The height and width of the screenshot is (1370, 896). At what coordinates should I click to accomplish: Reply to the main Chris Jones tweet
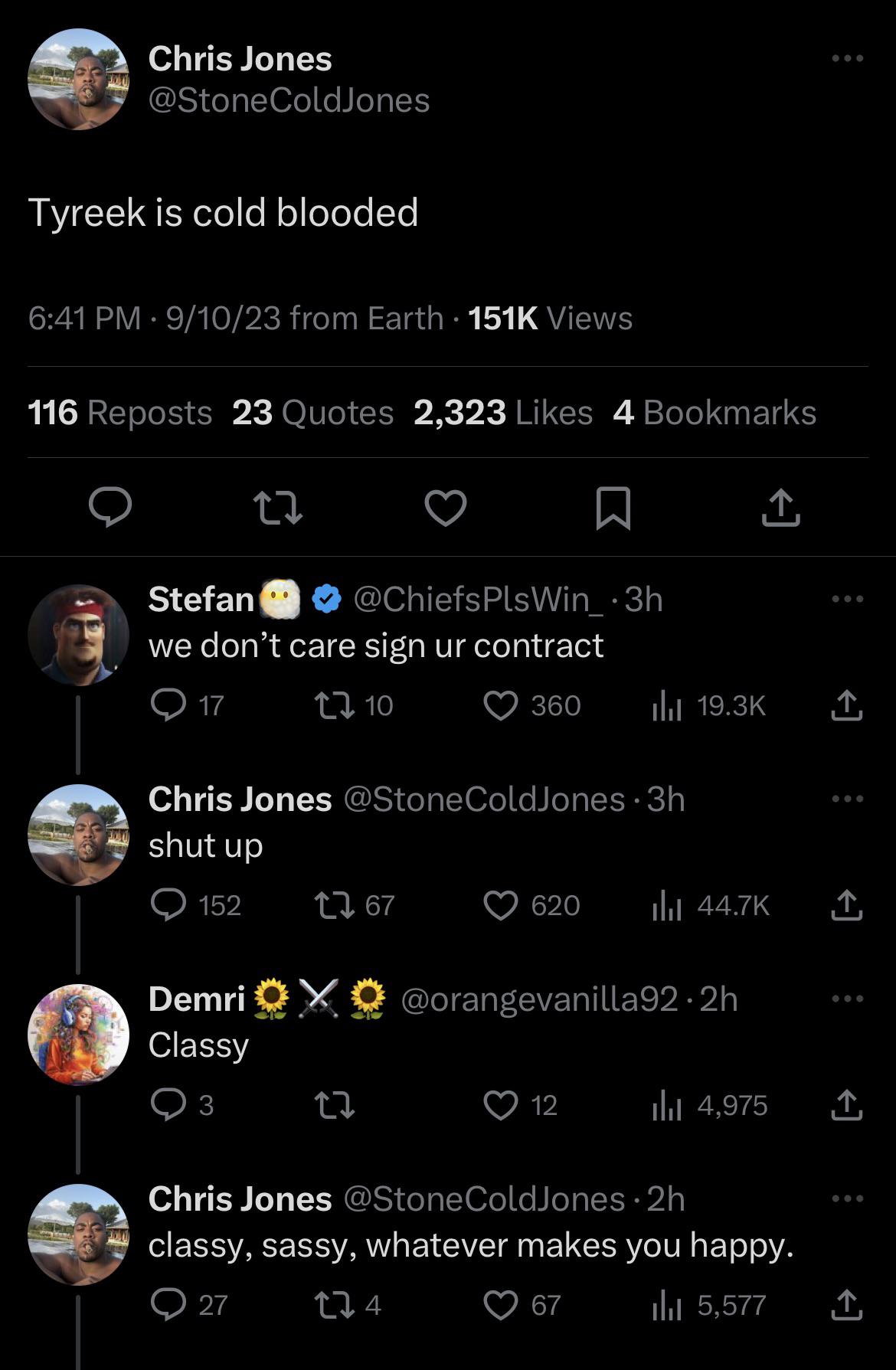pyautogui.click(x=110, y=508)
